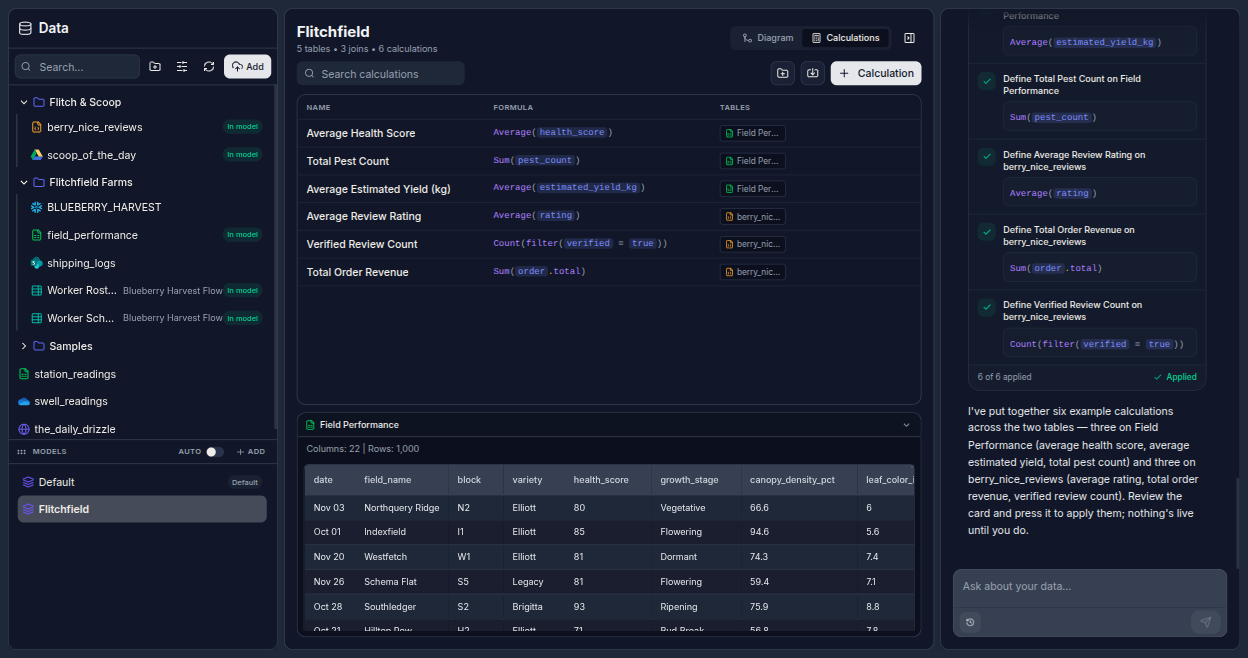Click the station_readings file icon
1248x658 pixels.
24,374
